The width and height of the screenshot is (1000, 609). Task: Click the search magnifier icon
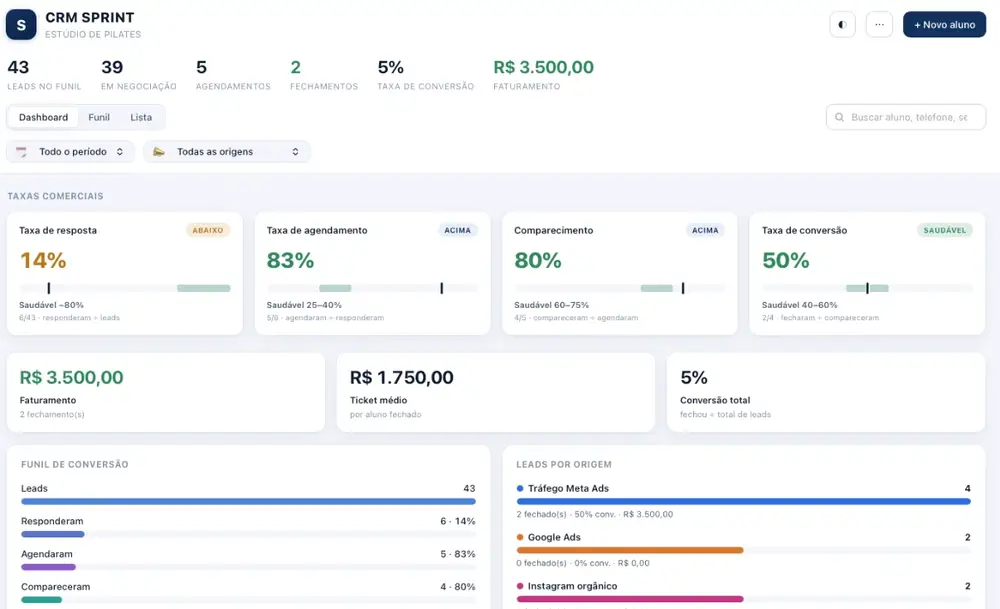839,117
